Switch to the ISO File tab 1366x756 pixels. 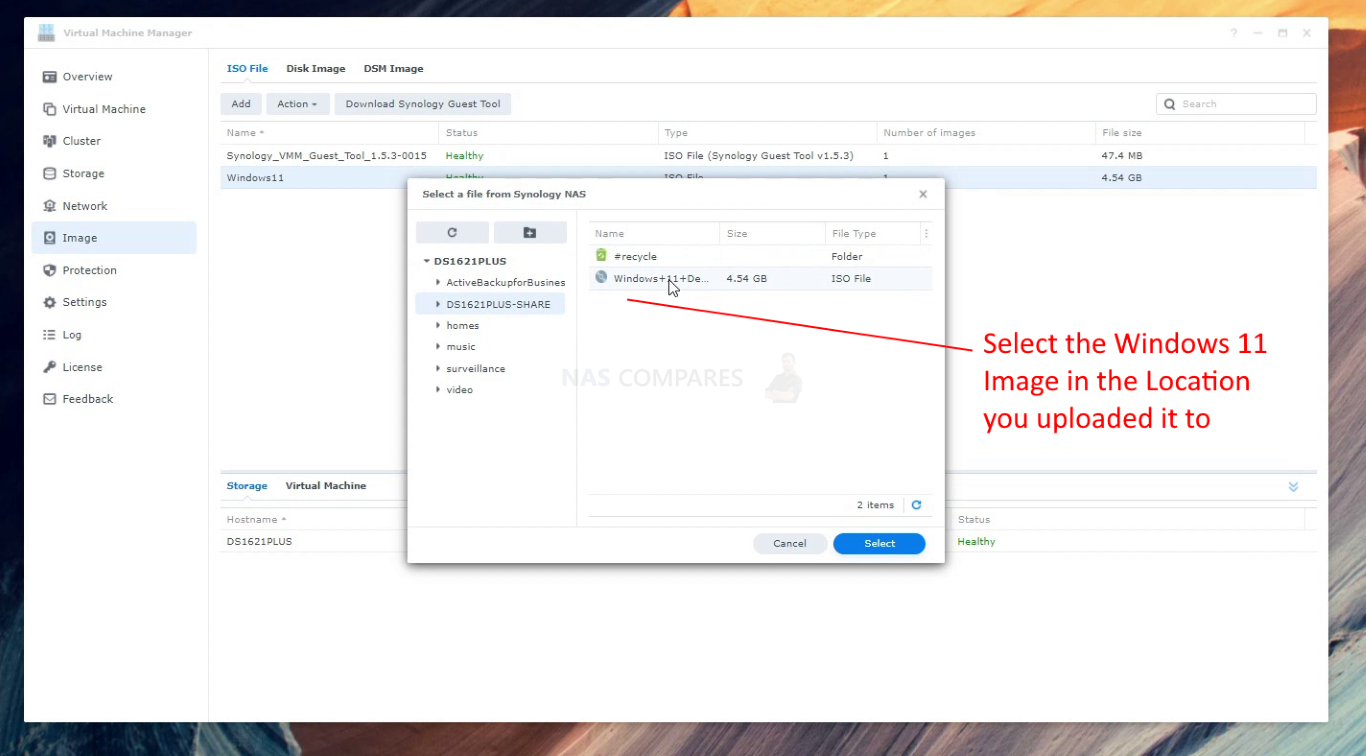[247, 69]
